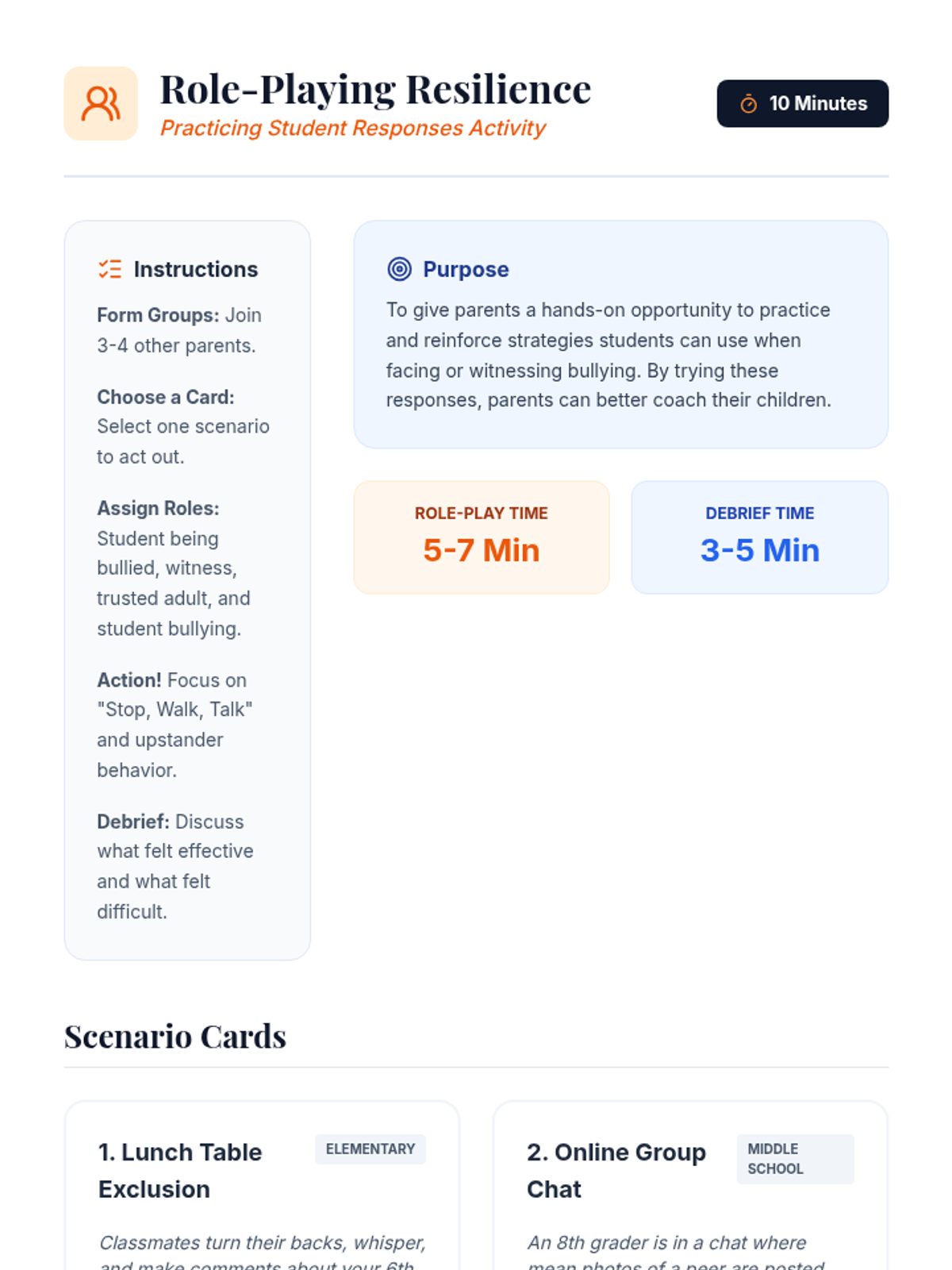Viewport: 952px width, 1270px height.
Task: Click the target icon beside Purpose
Action: pos(399,269)
